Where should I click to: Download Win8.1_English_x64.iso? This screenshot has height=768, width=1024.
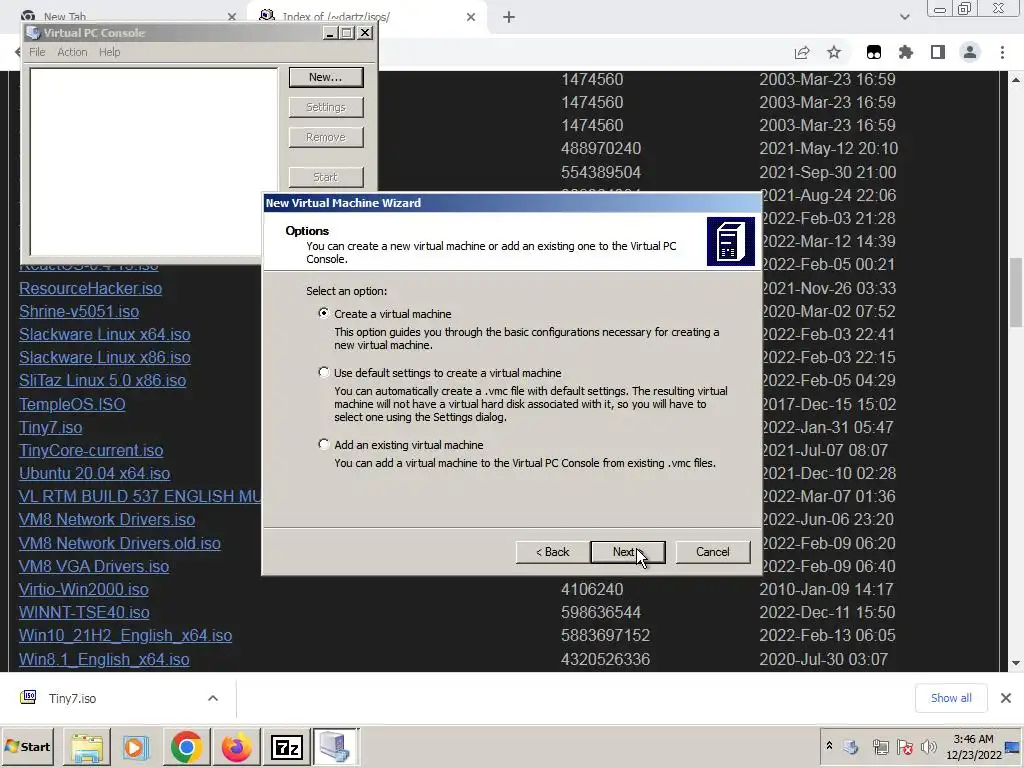(104, 659)
